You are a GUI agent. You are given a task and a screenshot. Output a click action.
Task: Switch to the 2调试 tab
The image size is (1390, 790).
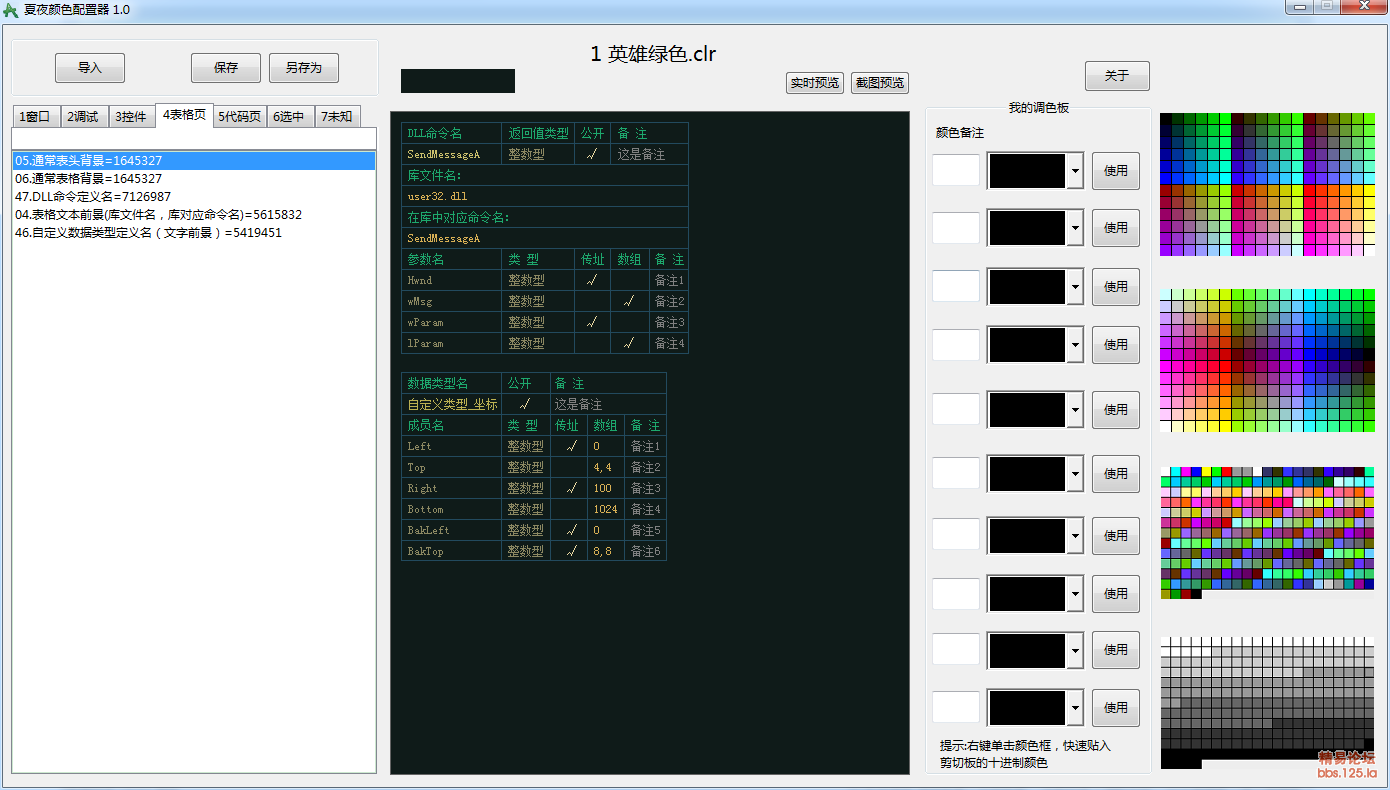click(84, 117)
